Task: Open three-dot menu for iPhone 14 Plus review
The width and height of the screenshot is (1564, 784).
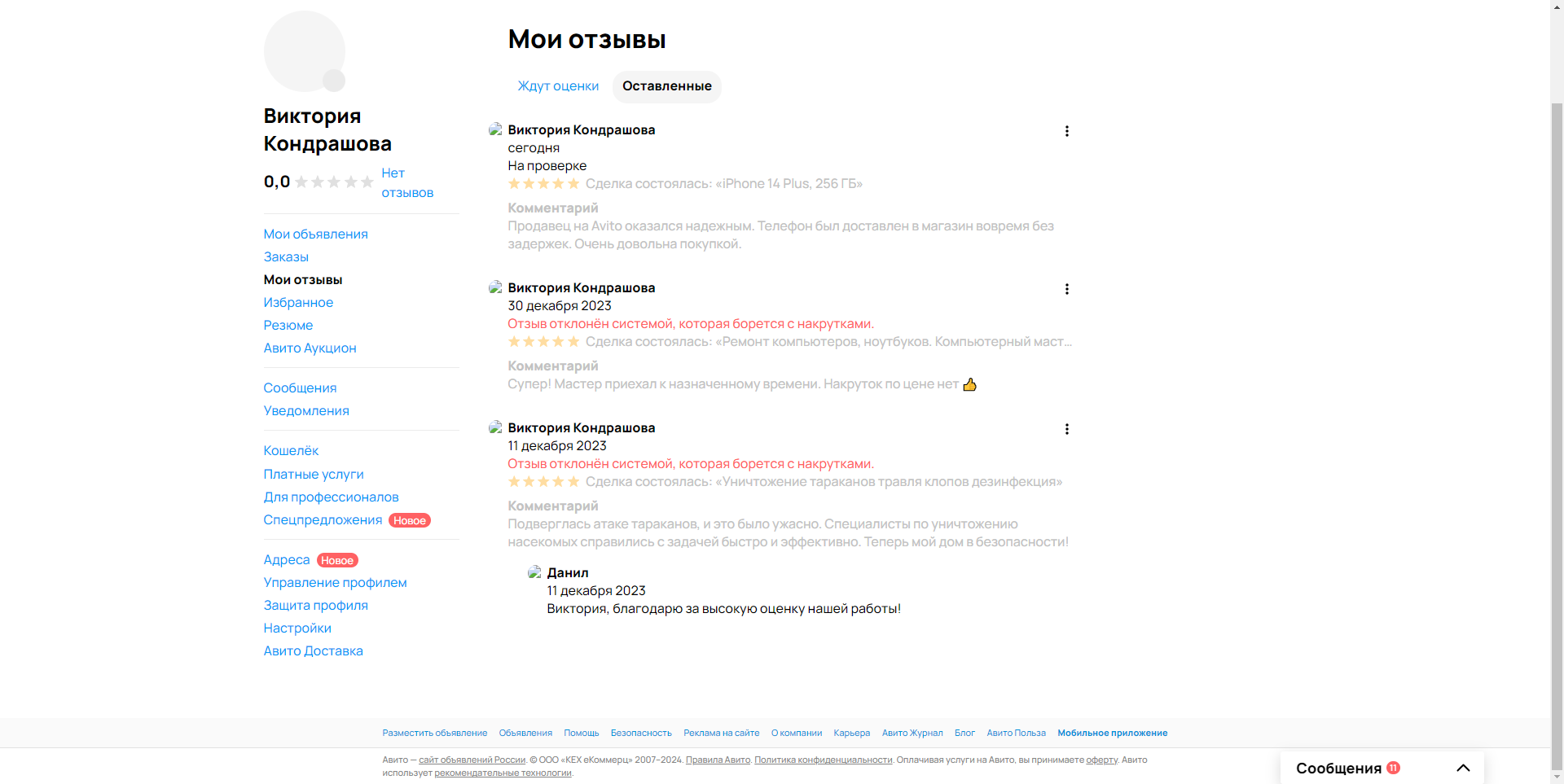Action: pos(1066,131)
